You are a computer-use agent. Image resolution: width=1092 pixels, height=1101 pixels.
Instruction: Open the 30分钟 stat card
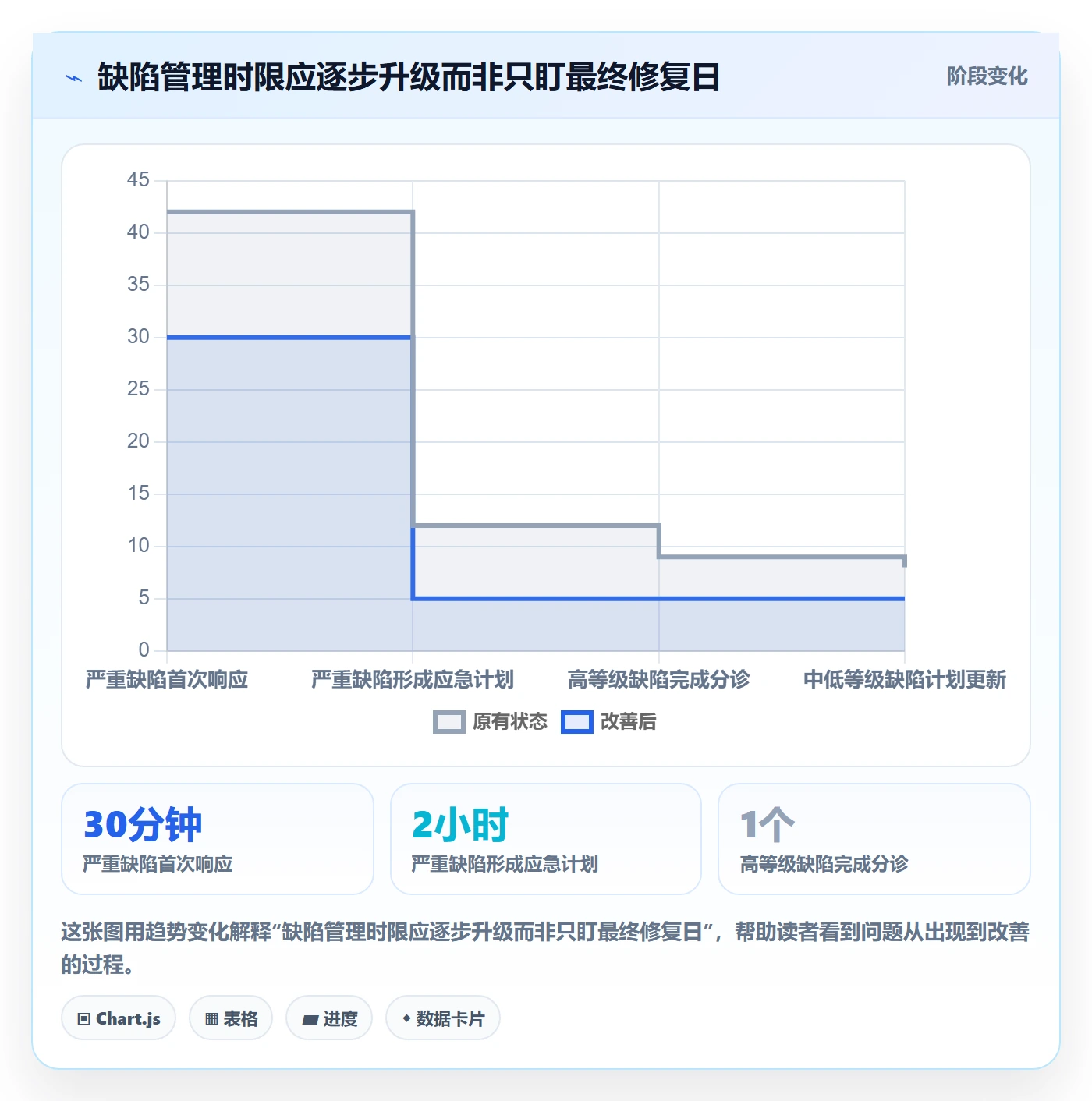point(218,839)
